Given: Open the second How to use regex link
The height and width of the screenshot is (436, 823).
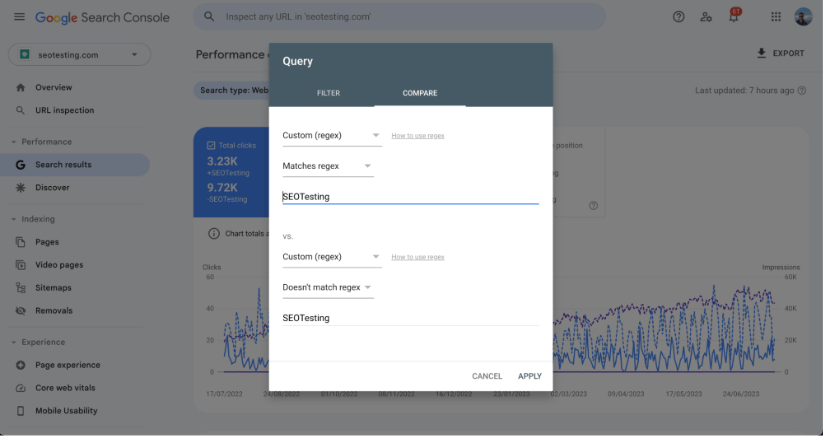Looking at the screenshot, I should 418,257.
